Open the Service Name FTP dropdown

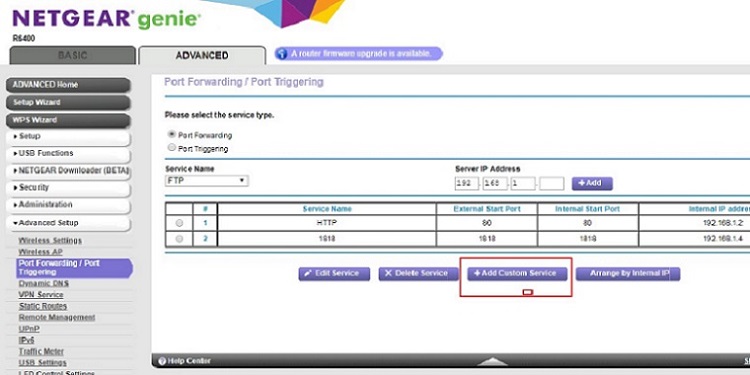(x=207, y=181)
